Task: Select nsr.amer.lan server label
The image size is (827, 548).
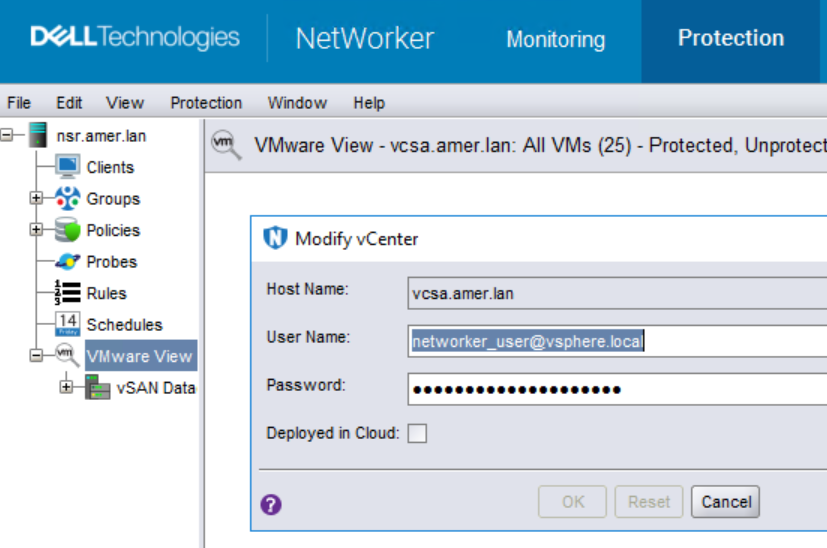Action: (x=101, y=136)
